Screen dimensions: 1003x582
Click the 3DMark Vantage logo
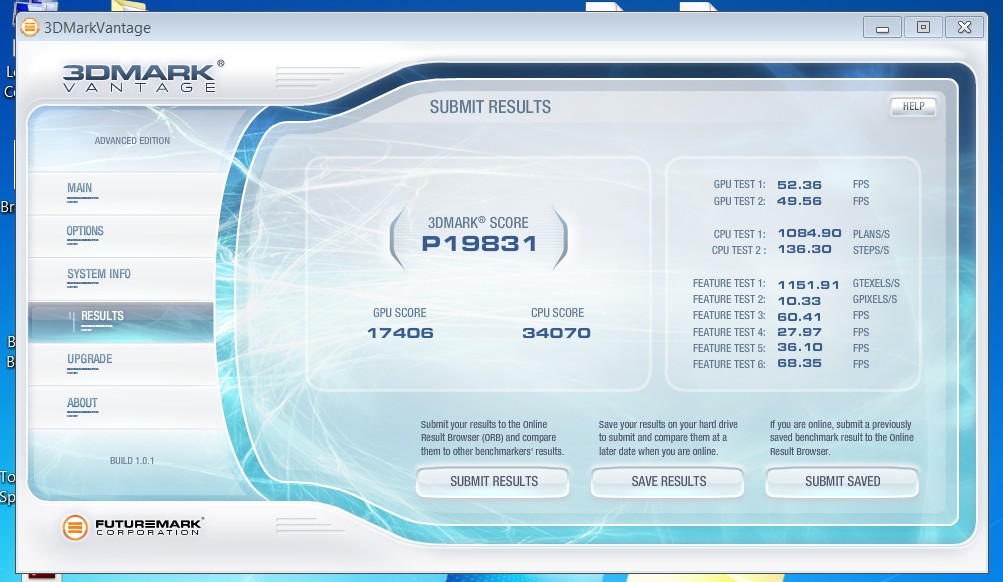pyautogui.click(x=142, y=76)
